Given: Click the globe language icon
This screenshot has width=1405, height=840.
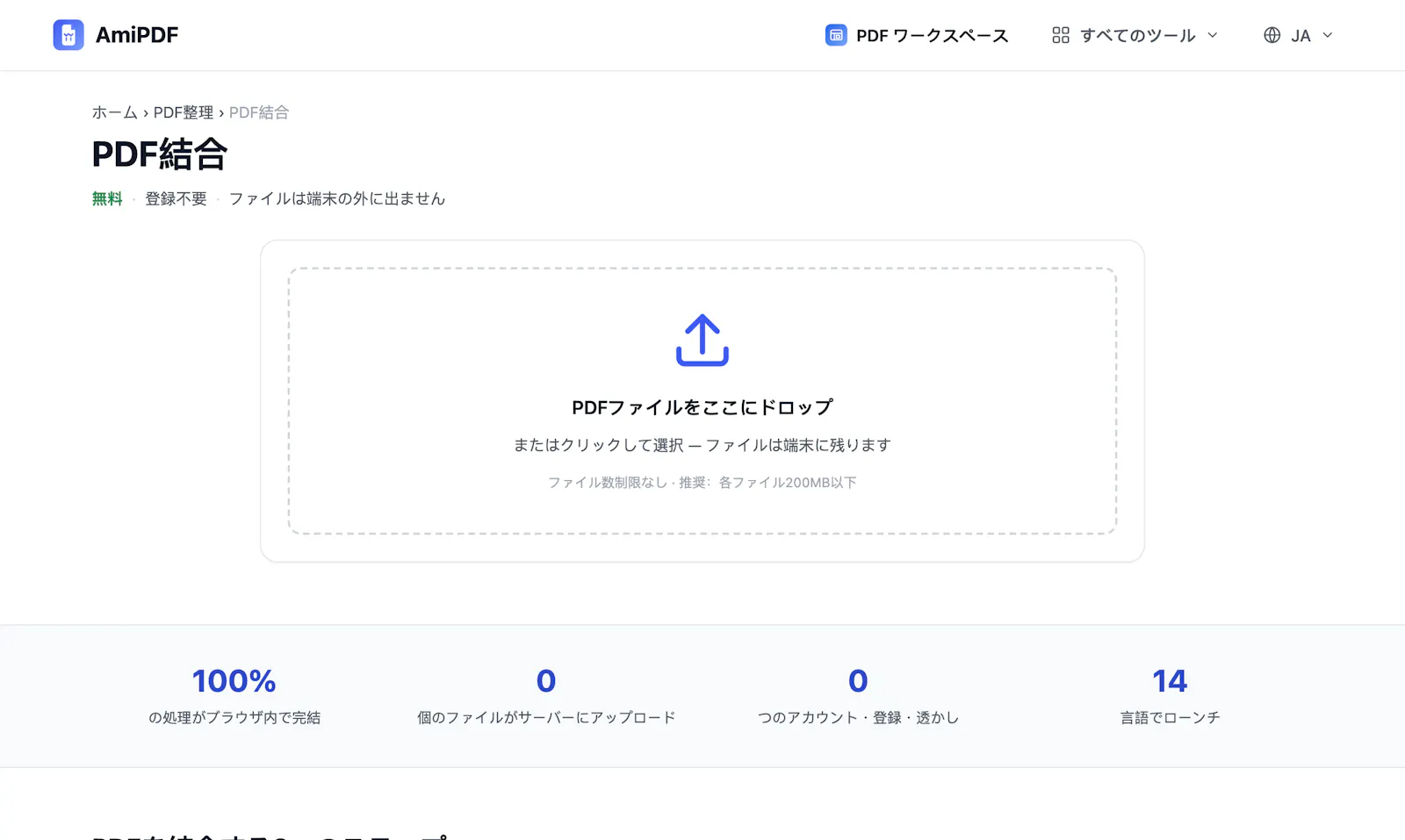Looking at the screenshot, I should [x=1272, y=35].
